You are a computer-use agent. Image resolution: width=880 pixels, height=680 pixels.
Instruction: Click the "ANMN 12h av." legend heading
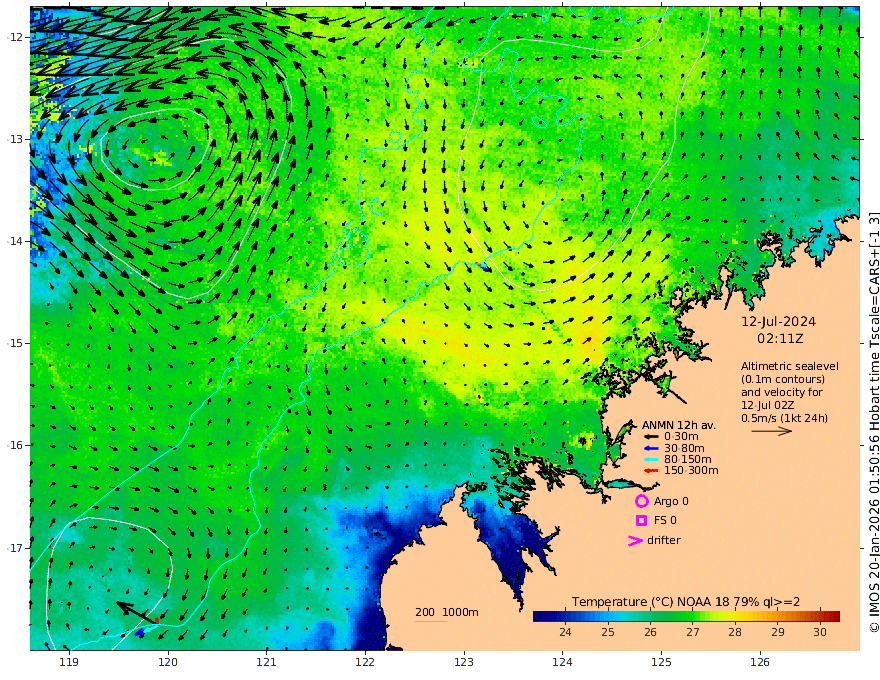pyautogui.click(x=679, y=425)
